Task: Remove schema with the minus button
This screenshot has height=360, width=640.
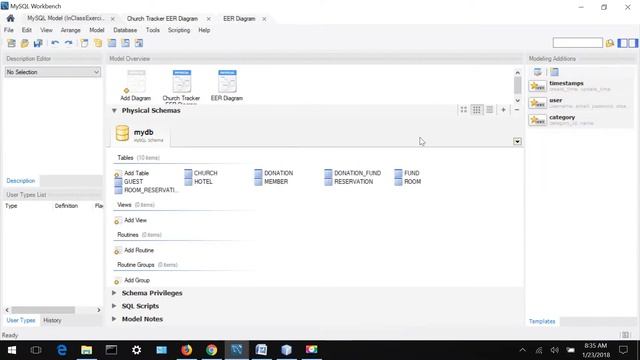Action: [x=517, y=110]
